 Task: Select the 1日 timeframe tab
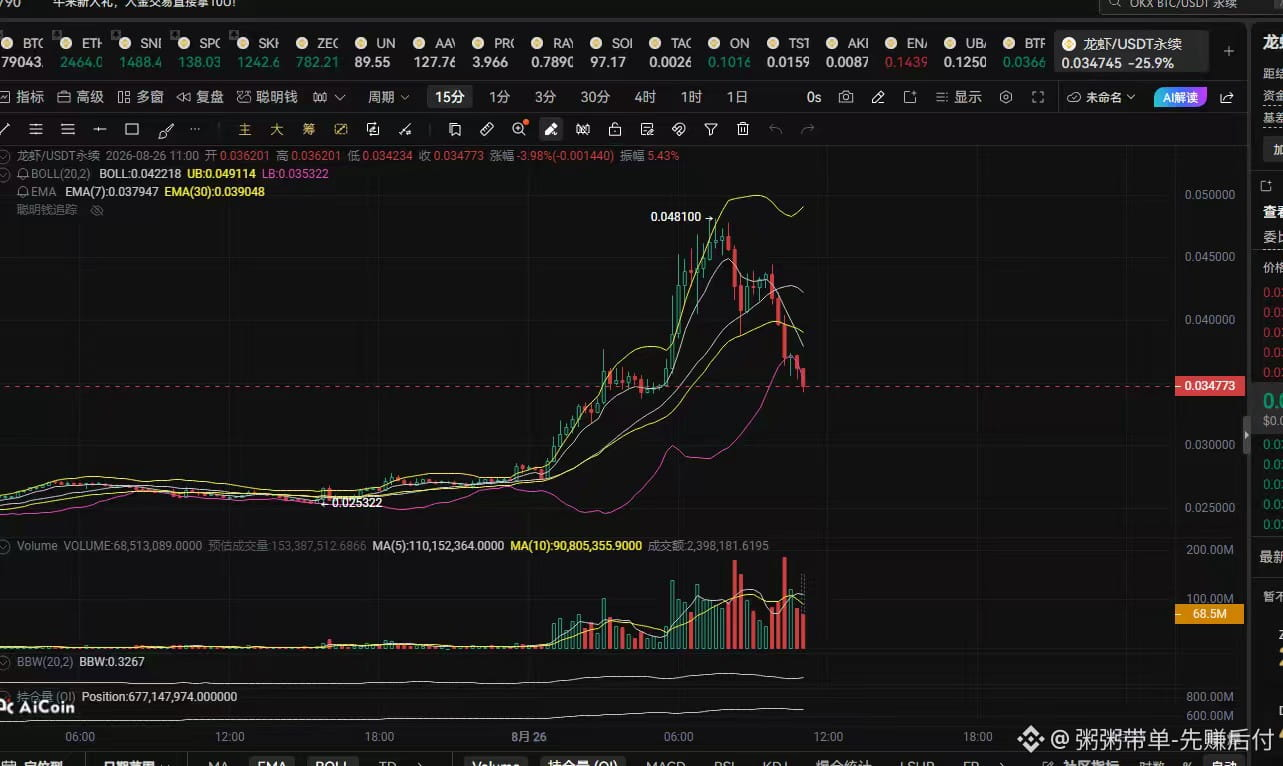pyautogui.click(x=737, y=97)
